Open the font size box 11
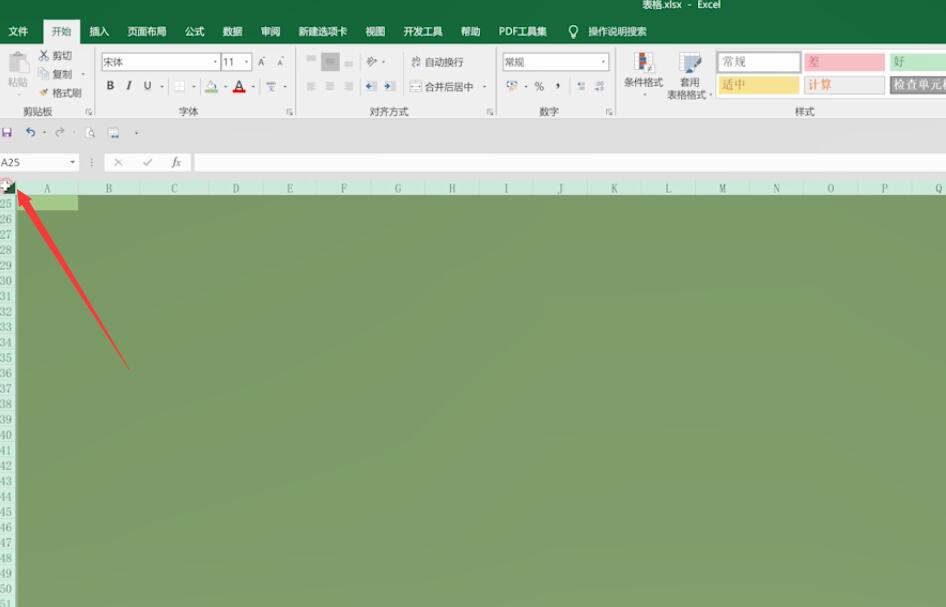Viewport: 946px width, 607px height. coord(236,62)
